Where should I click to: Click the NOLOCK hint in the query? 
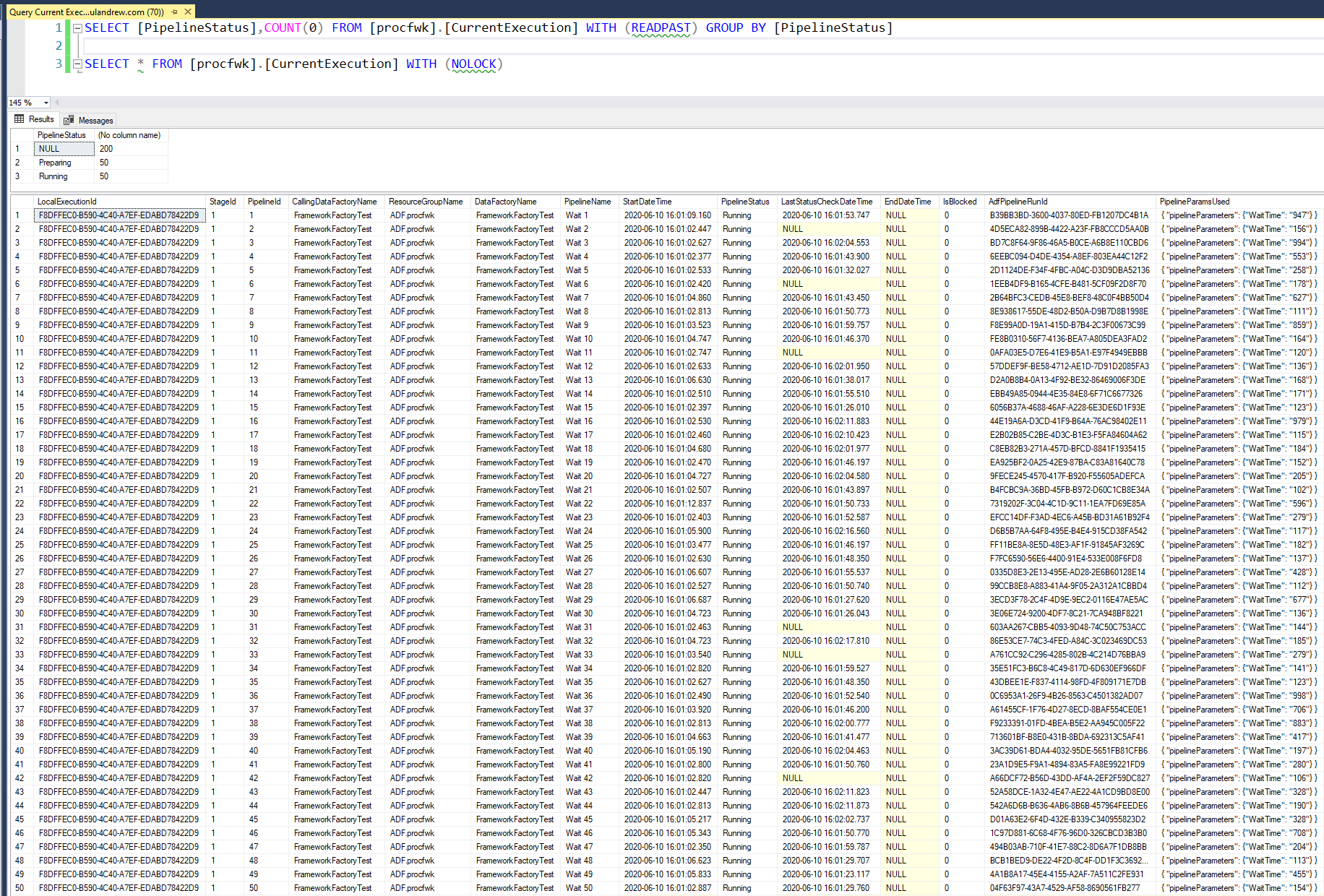tap(473, 64)
